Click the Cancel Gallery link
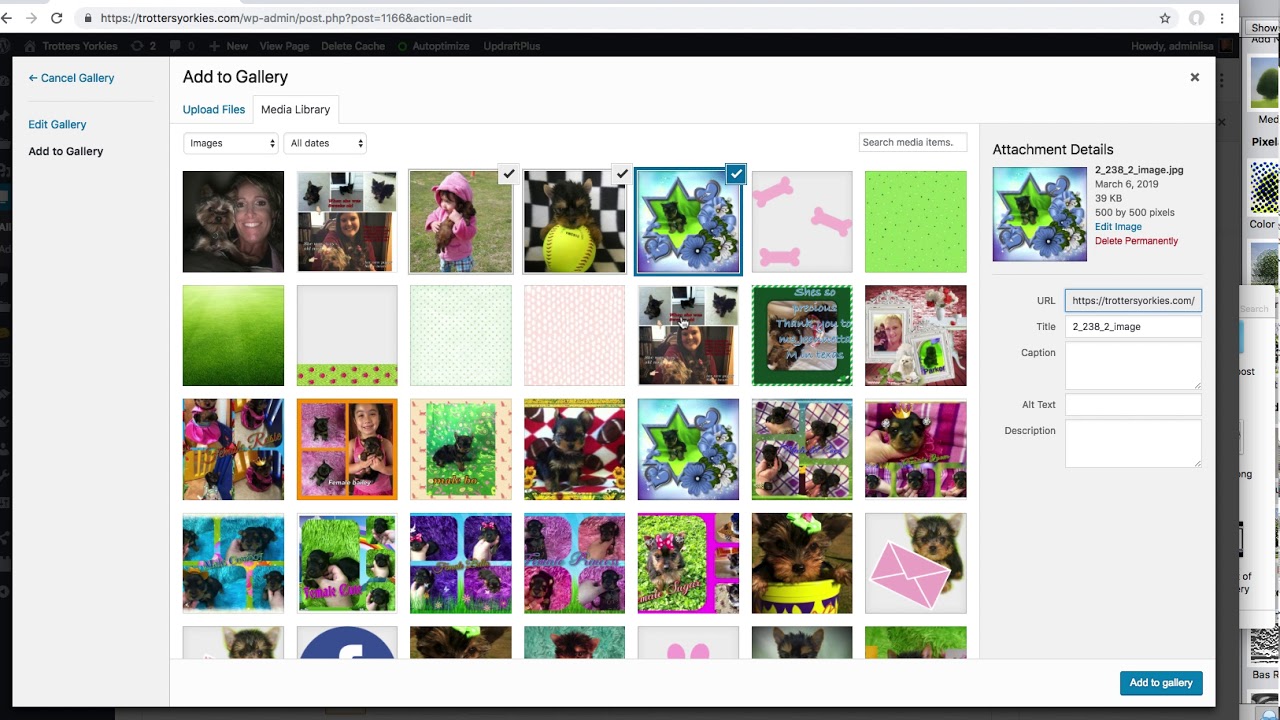The image size is (1280, 720). 71,78
